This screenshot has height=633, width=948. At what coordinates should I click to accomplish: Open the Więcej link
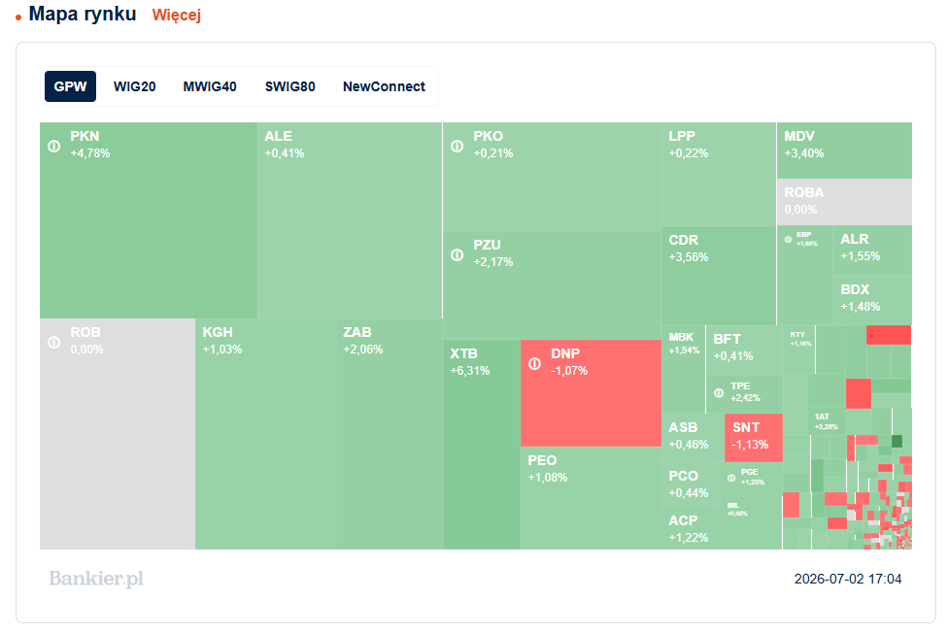coord(176,15)
